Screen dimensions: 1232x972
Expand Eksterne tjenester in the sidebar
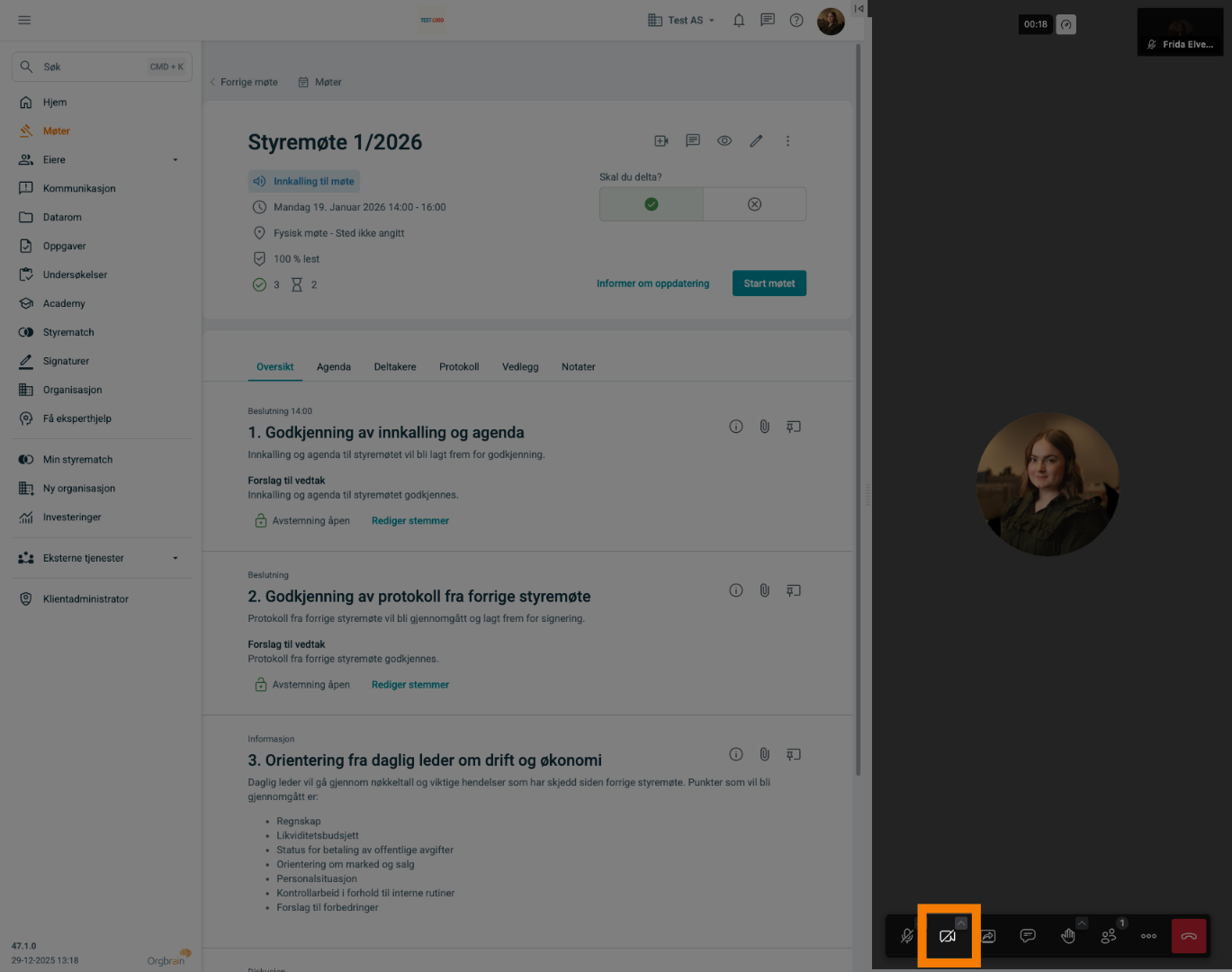[102, 558]
